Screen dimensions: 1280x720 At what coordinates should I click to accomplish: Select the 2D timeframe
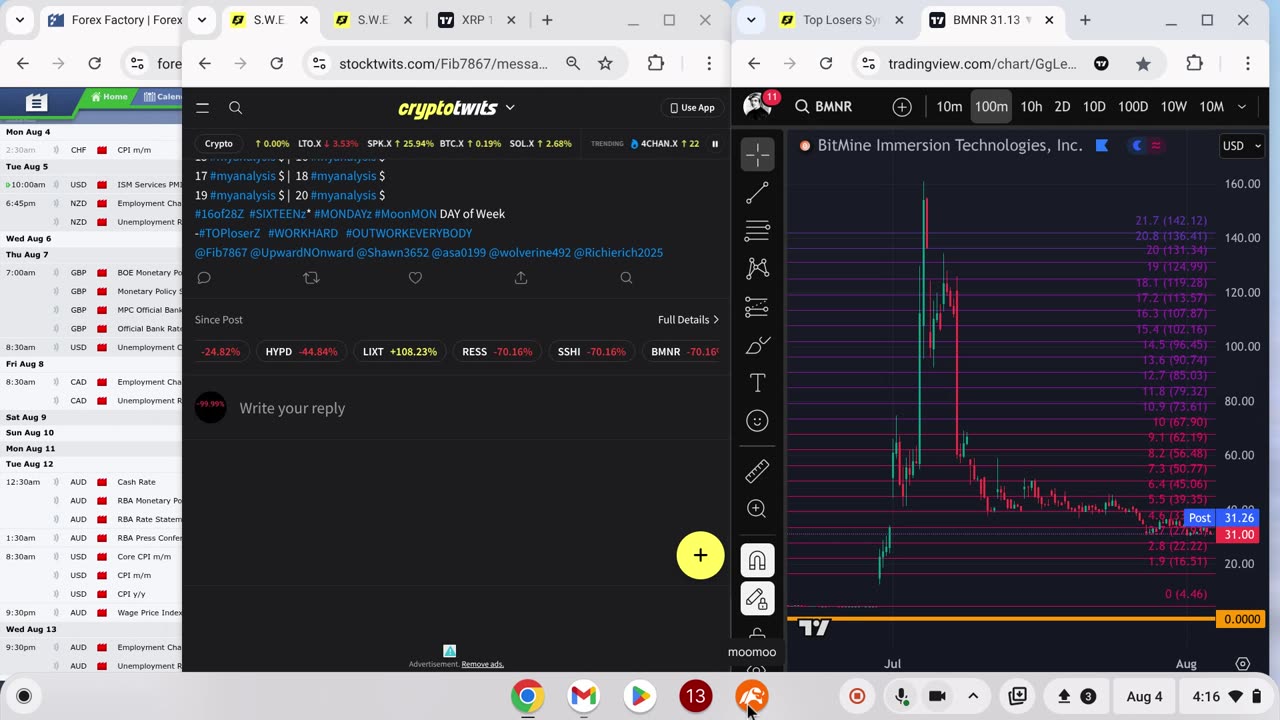1062,107
